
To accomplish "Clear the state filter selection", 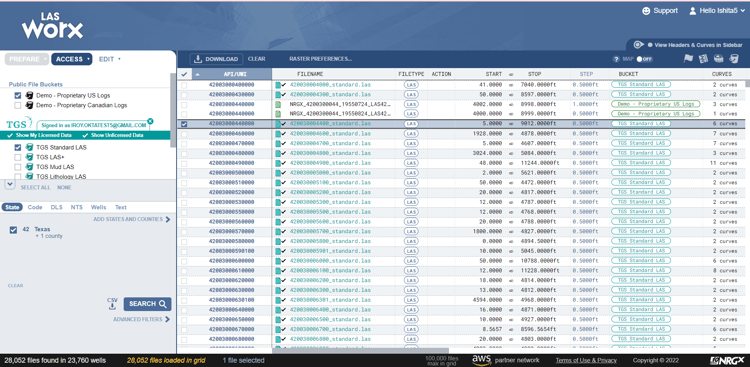I will coord(15,286).
